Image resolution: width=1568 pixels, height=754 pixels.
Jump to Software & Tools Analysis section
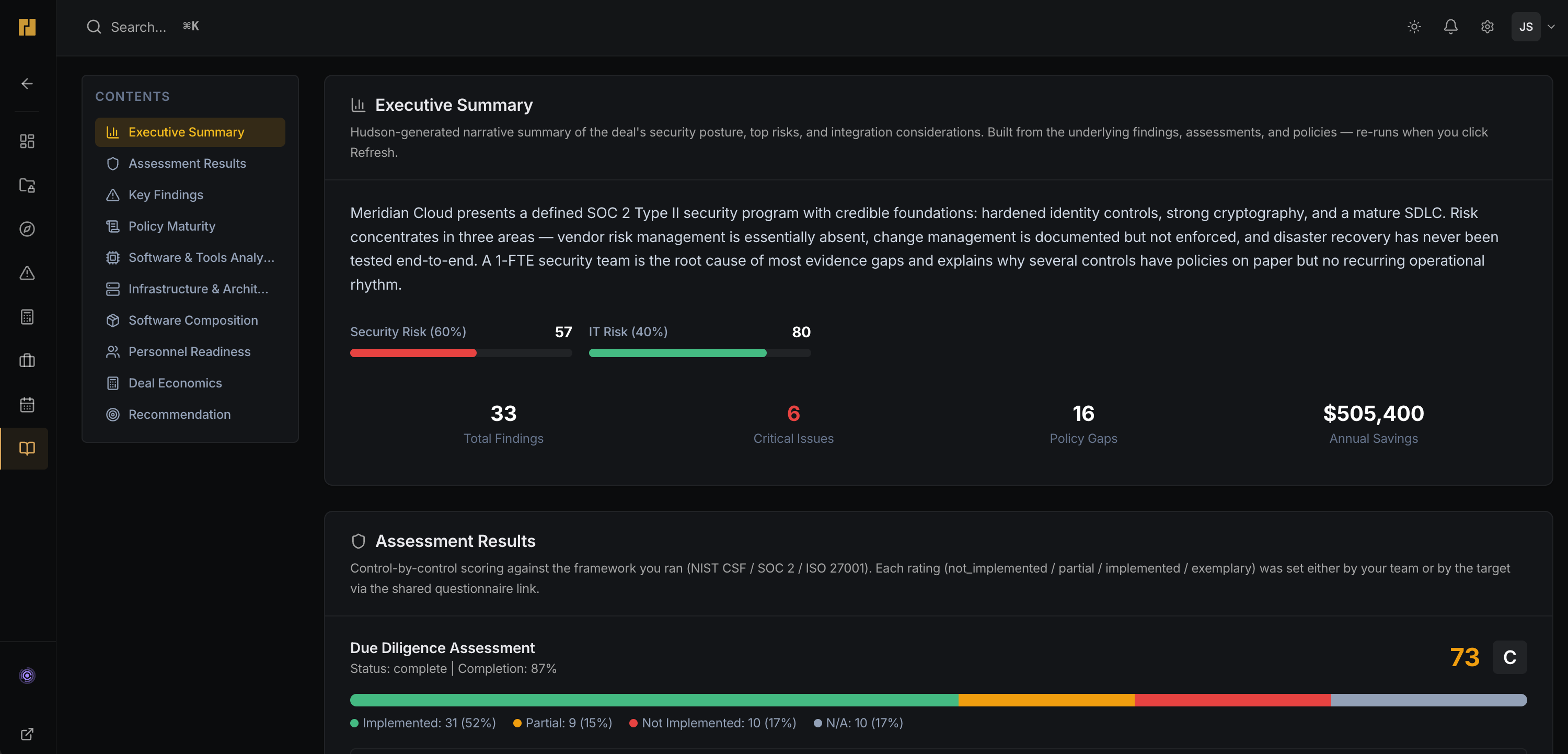pos(190,258)
